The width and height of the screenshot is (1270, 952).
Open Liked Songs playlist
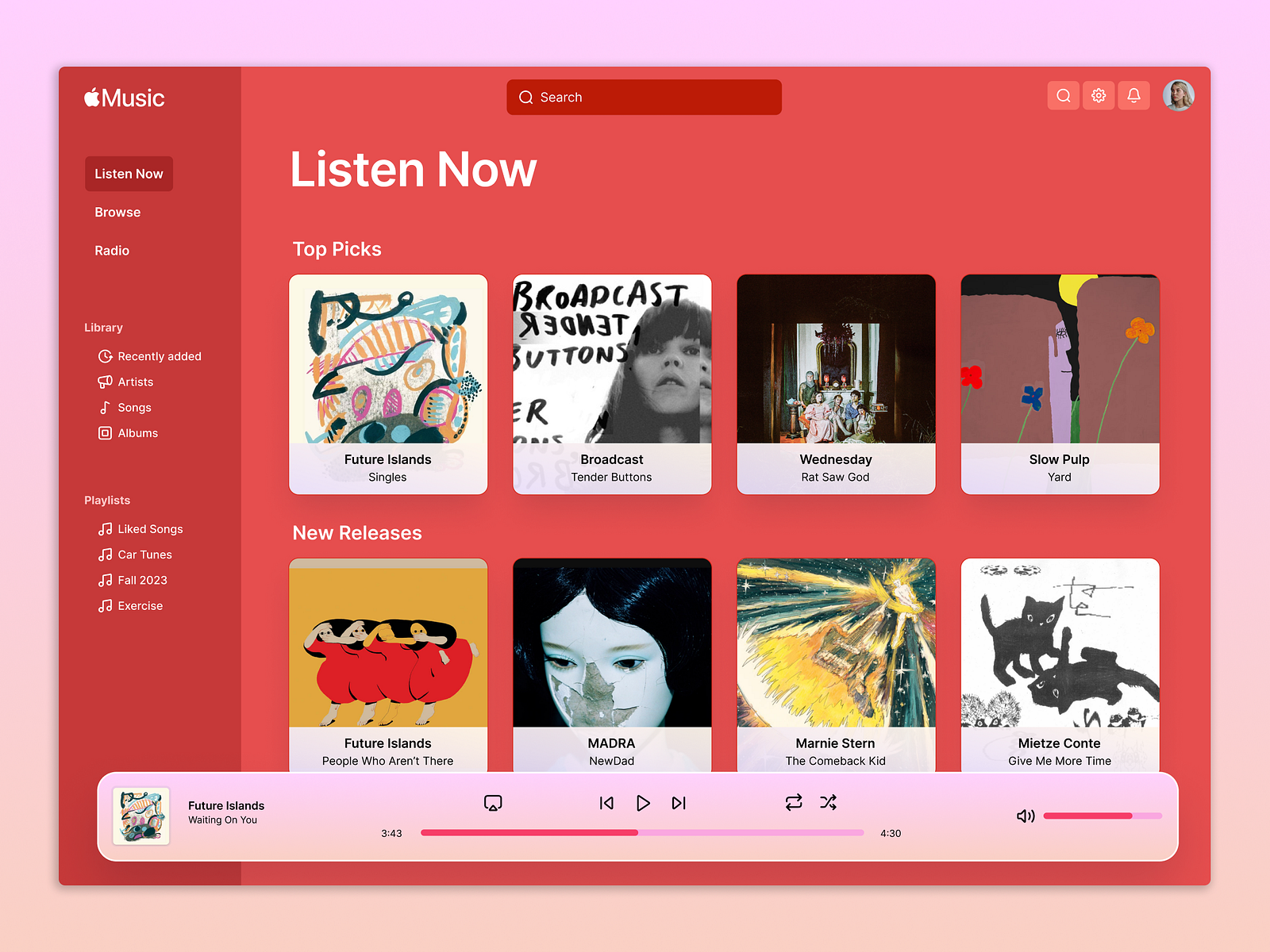[140, 529]
